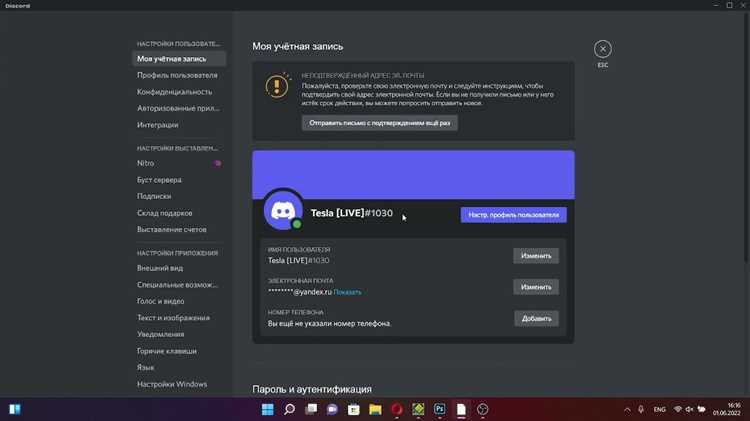Show hidden system tray icons
This screenshot has height=421, width=750.
click(x=627, y=410)
